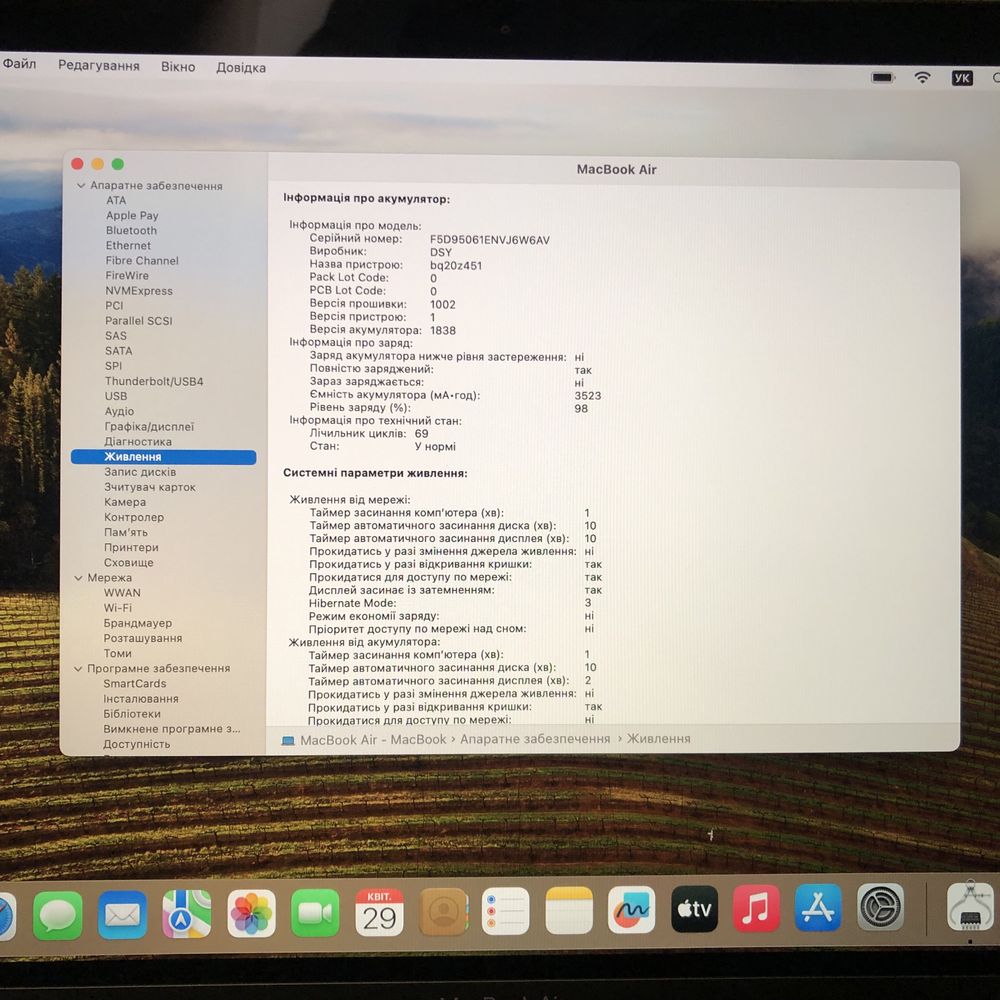Open Wi-Fi menu in menu bar
This screenshot has width=1000, height=1000.
(922, 78)
